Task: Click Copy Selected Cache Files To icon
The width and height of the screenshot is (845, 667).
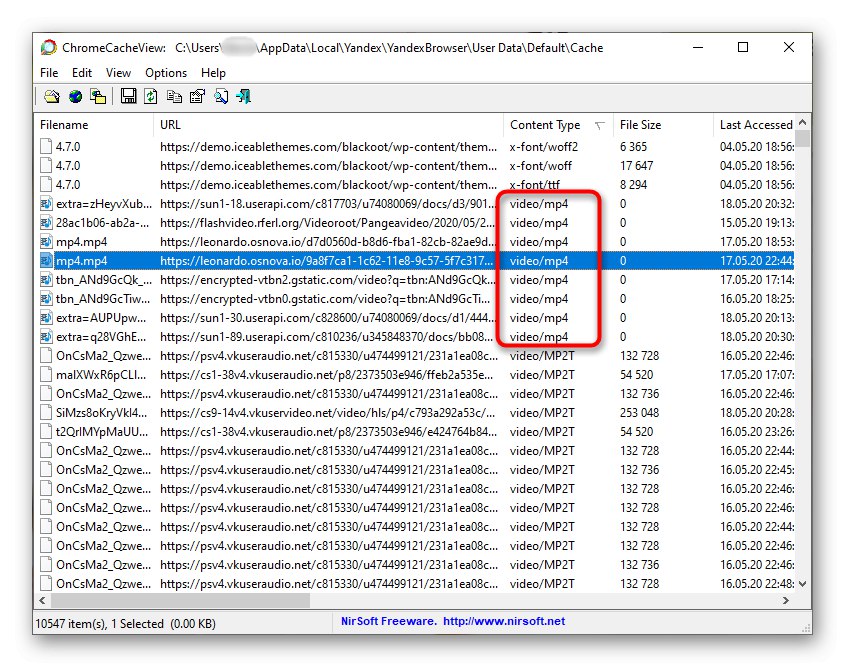Action: [98, 97]
